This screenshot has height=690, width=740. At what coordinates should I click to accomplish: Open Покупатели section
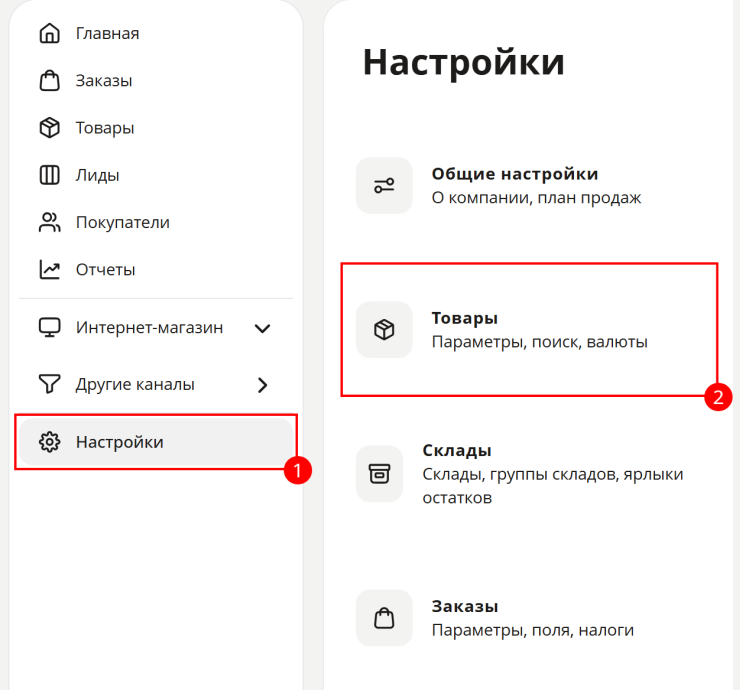click(123, 222)
